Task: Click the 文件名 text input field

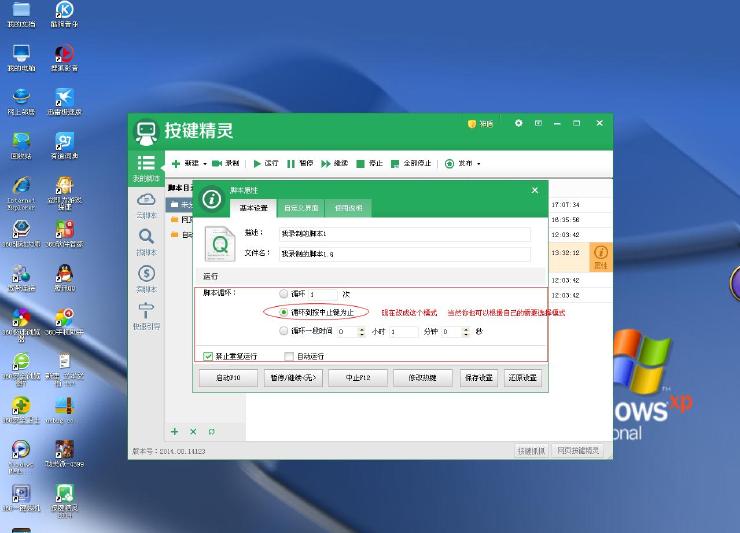Action: 404,254
